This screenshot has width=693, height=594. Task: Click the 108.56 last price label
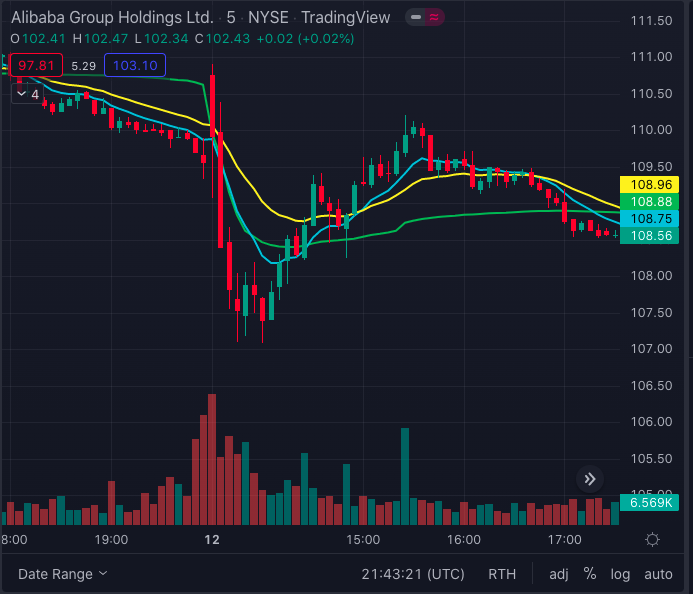click(649, 236)
